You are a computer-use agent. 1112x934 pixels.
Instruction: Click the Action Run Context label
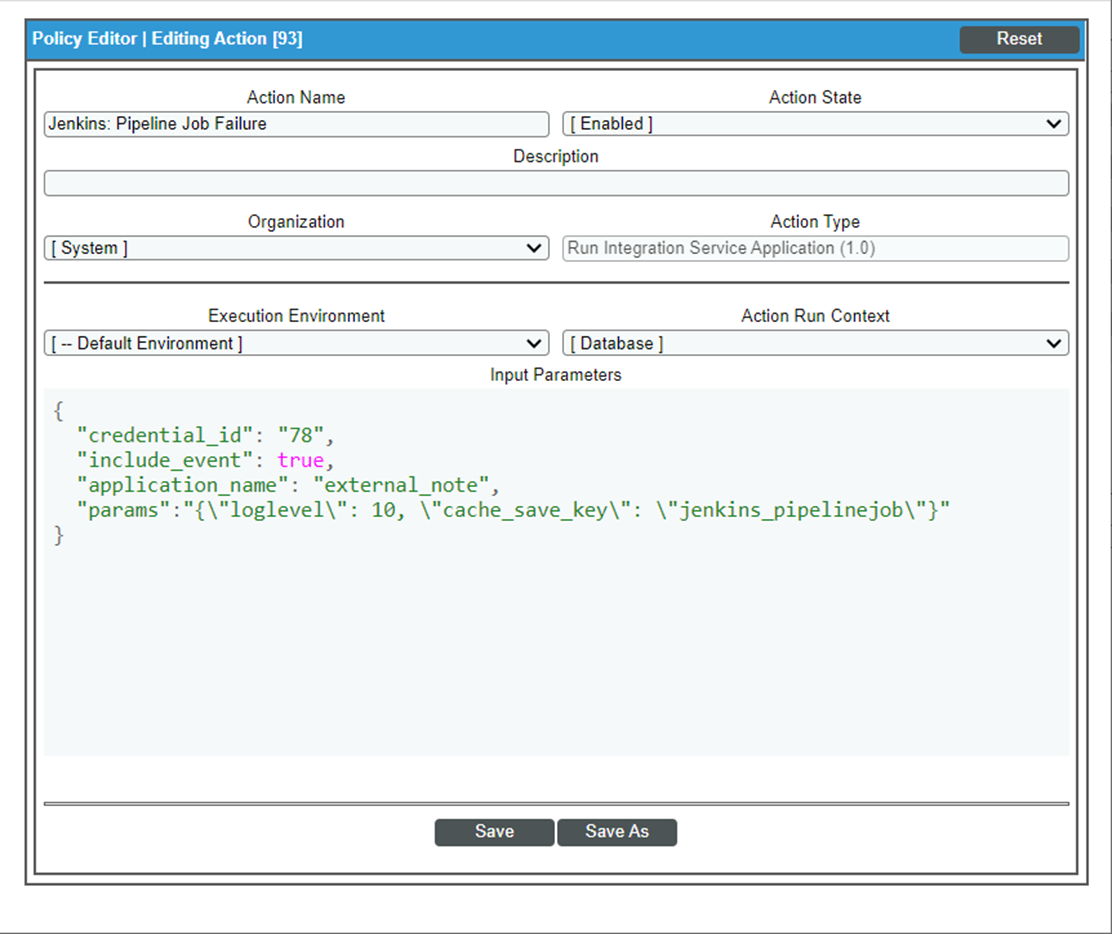coord(816,316)
